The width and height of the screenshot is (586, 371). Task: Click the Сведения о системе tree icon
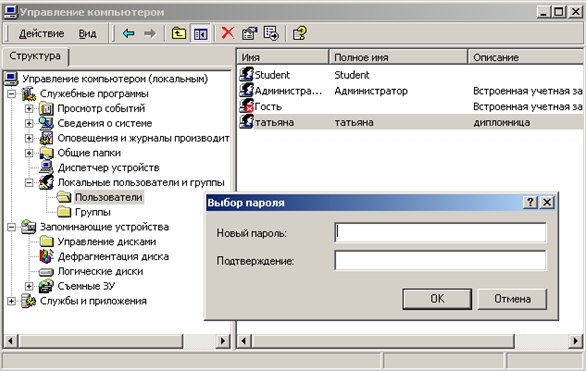[x=46, y=123]
